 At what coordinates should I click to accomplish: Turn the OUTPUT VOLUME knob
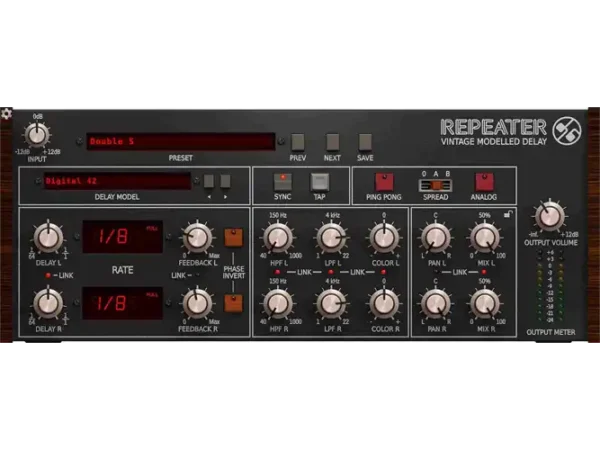click(x=550, y=217)
